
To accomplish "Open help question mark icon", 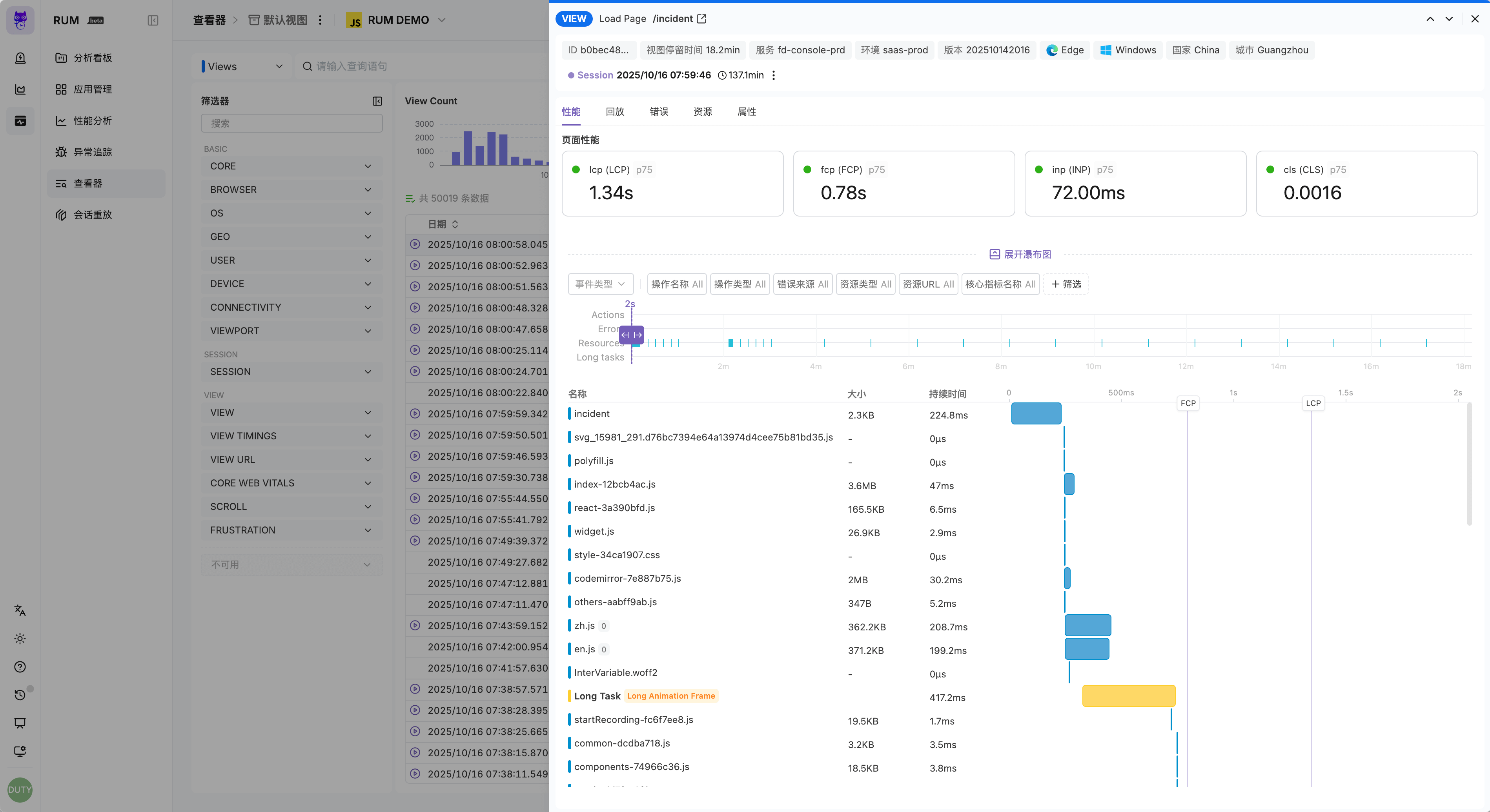I will pyautogui.click(x=20, y=667).
